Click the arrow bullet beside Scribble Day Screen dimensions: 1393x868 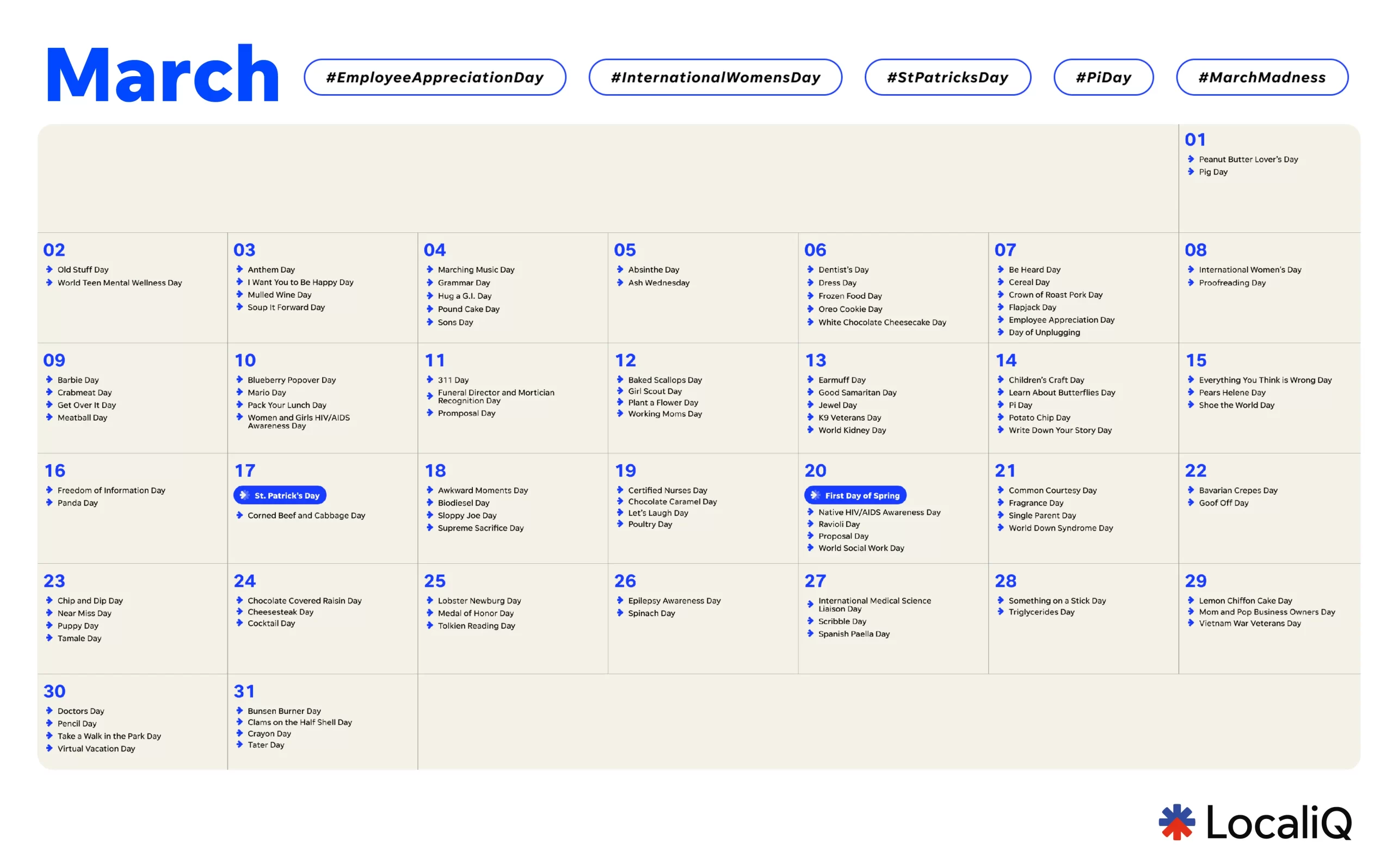[x=810, y=620]
